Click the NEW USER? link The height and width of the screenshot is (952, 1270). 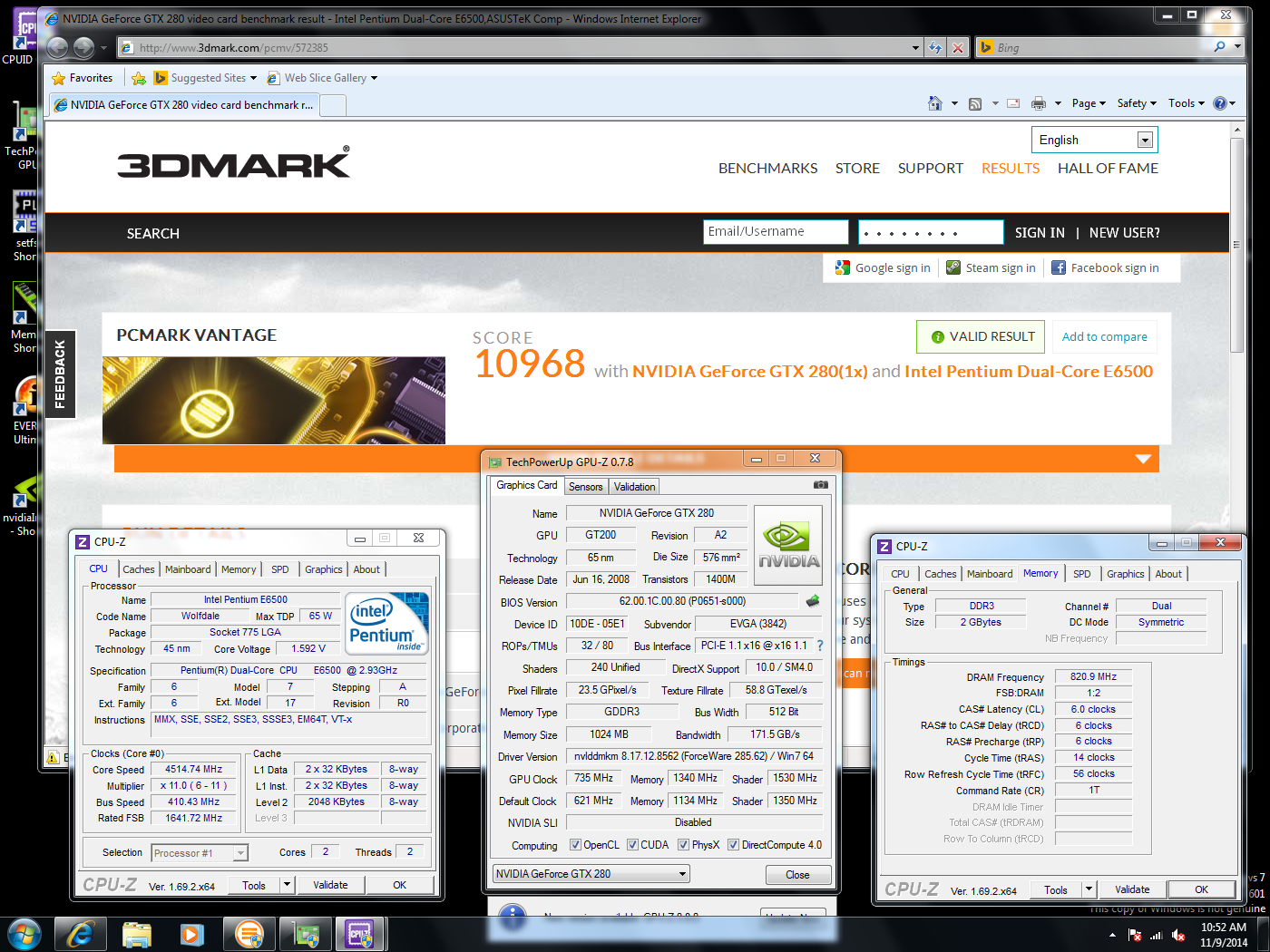pos(1124,233)
